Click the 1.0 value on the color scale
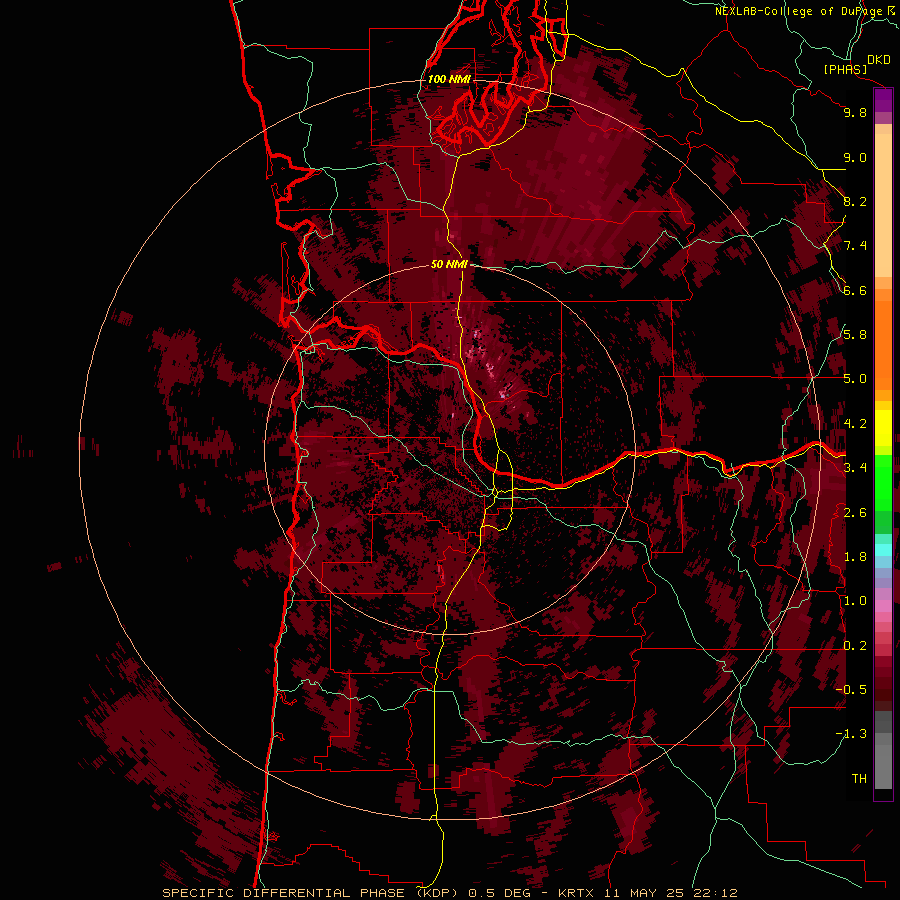Image resolution: width=900 pixels, height=900 pixels. [x=855, y=601]
